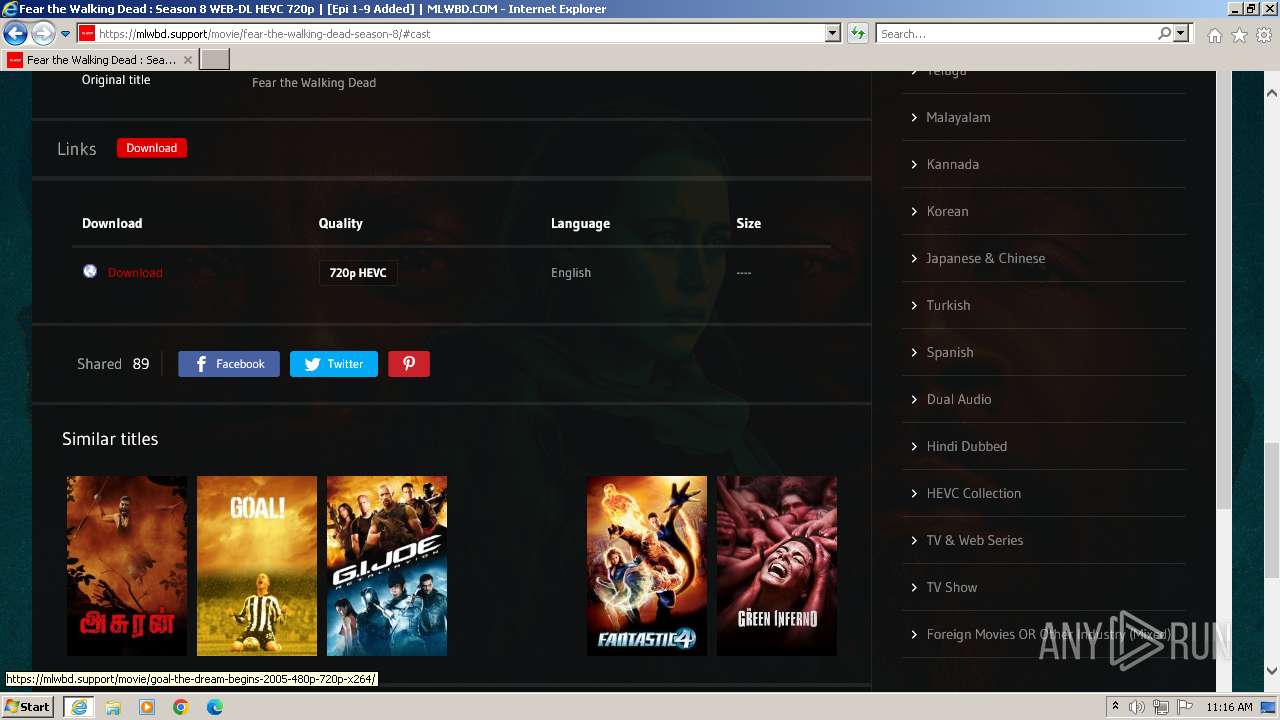
Task: Click the page vertical scrollbar thumb
Action: [x=1271, y=510]
